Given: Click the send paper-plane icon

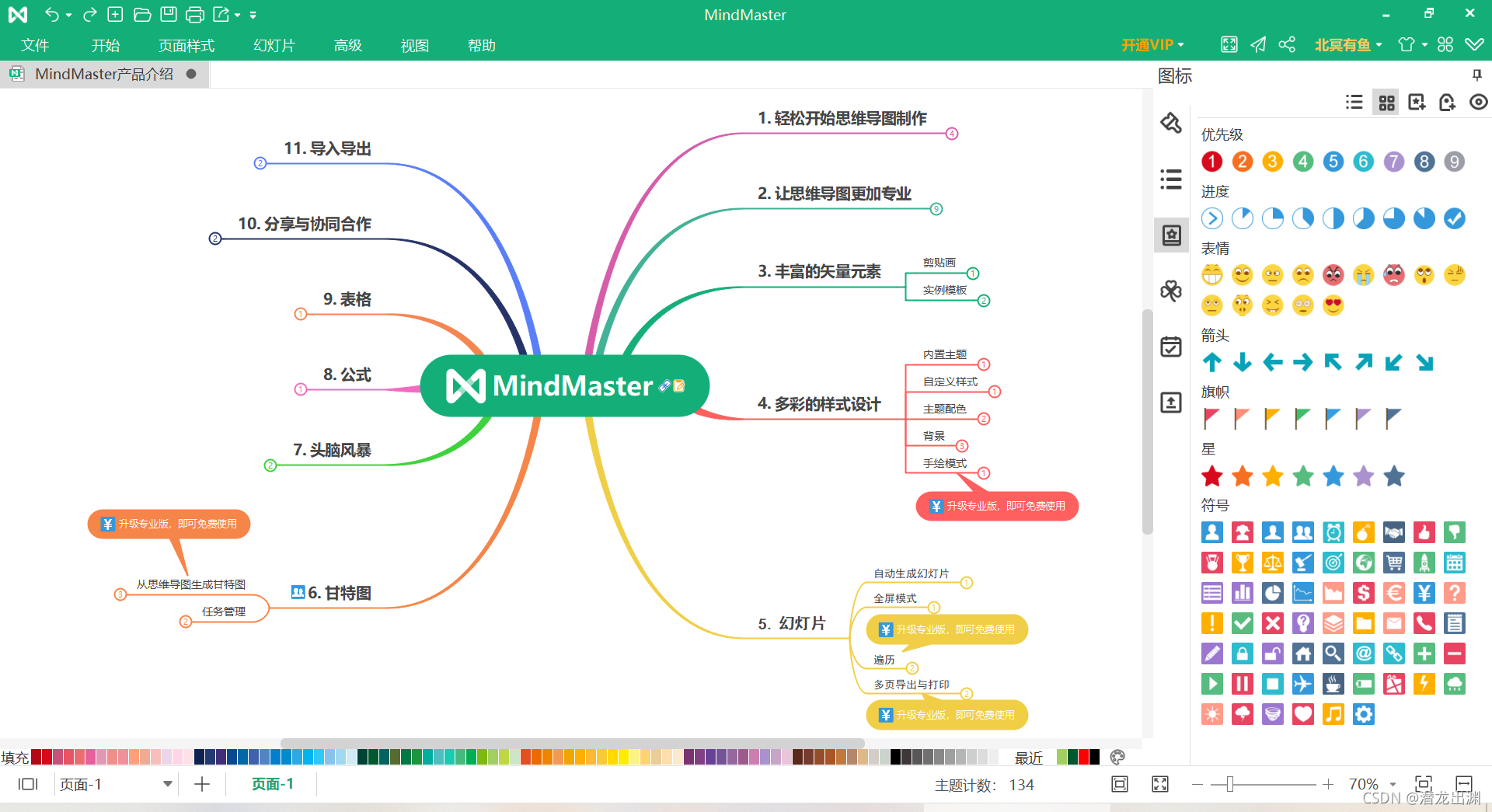Looking at the screenshot, I should (x=1258, y=45).
